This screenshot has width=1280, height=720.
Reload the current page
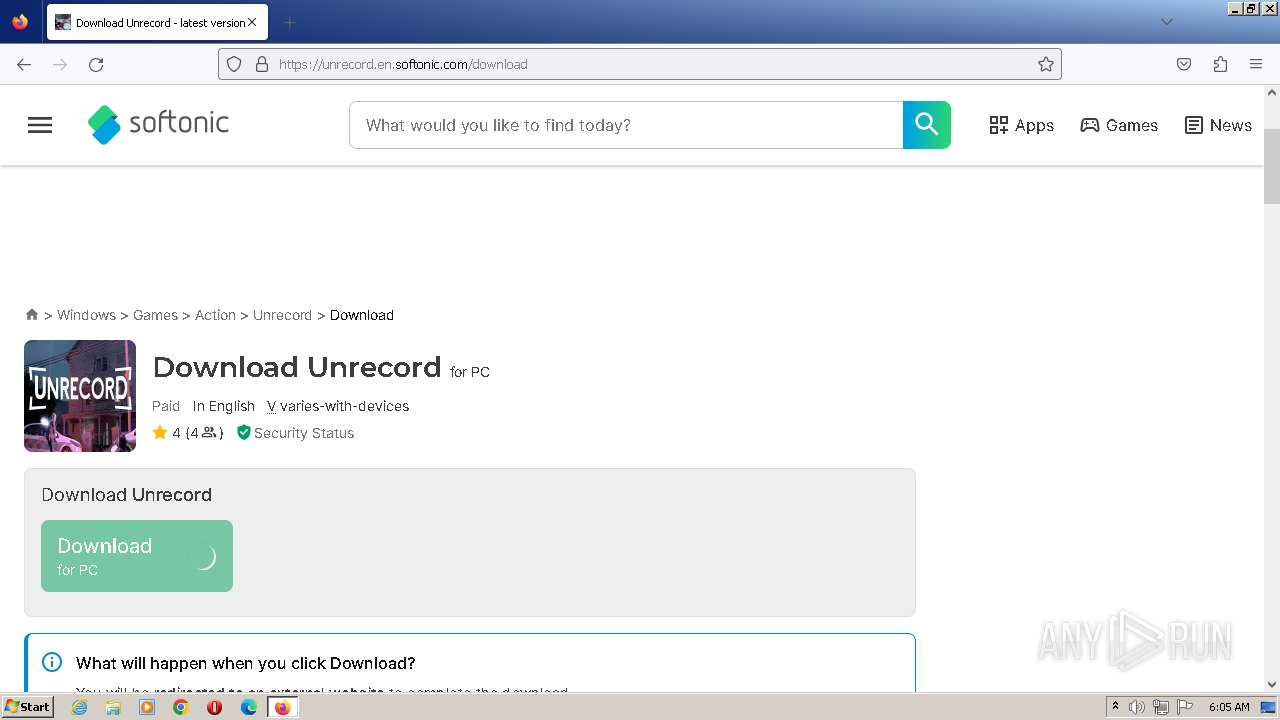tap(96, 64)
